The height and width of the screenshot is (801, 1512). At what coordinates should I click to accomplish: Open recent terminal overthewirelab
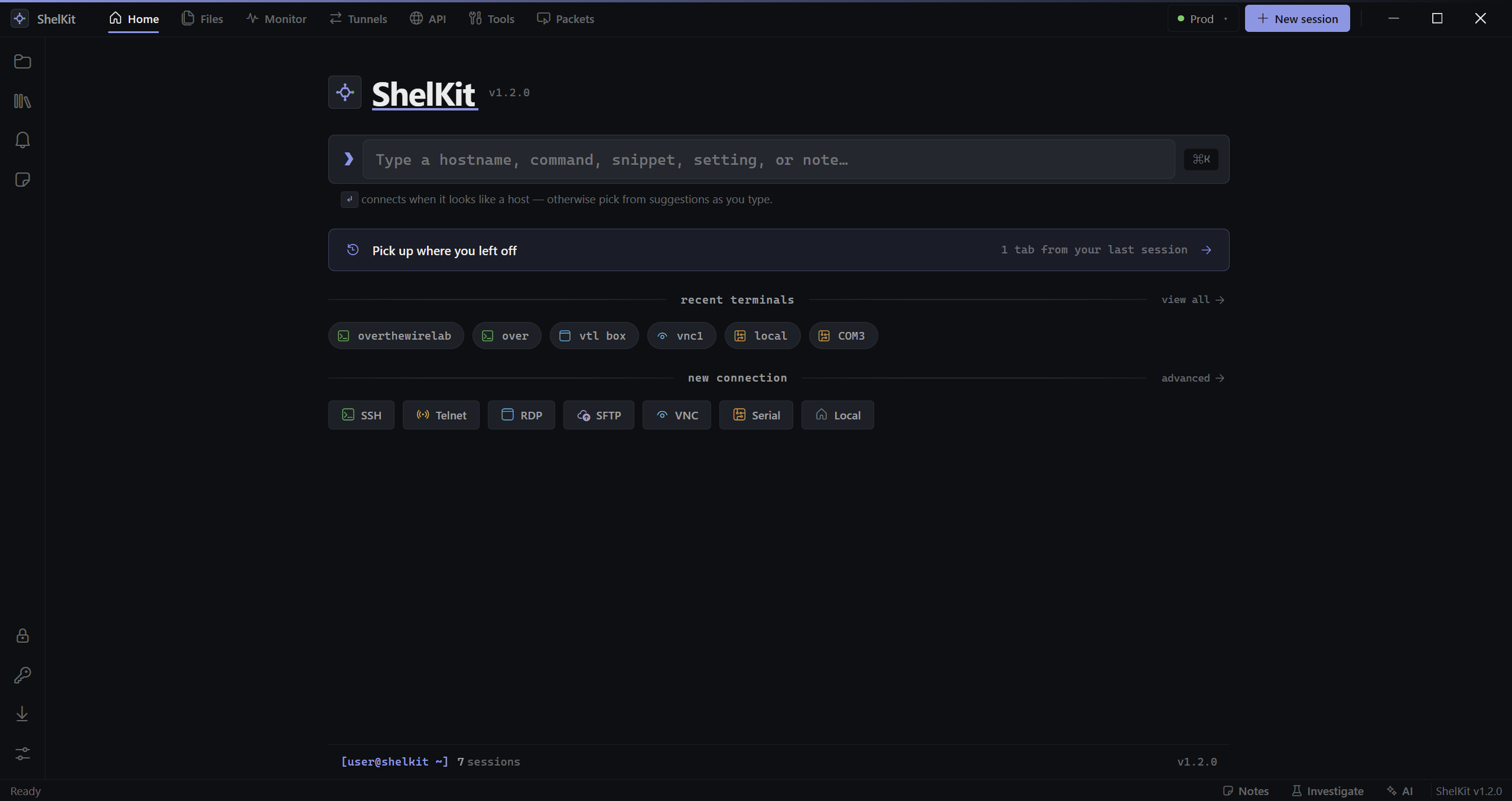click(396, 336)
